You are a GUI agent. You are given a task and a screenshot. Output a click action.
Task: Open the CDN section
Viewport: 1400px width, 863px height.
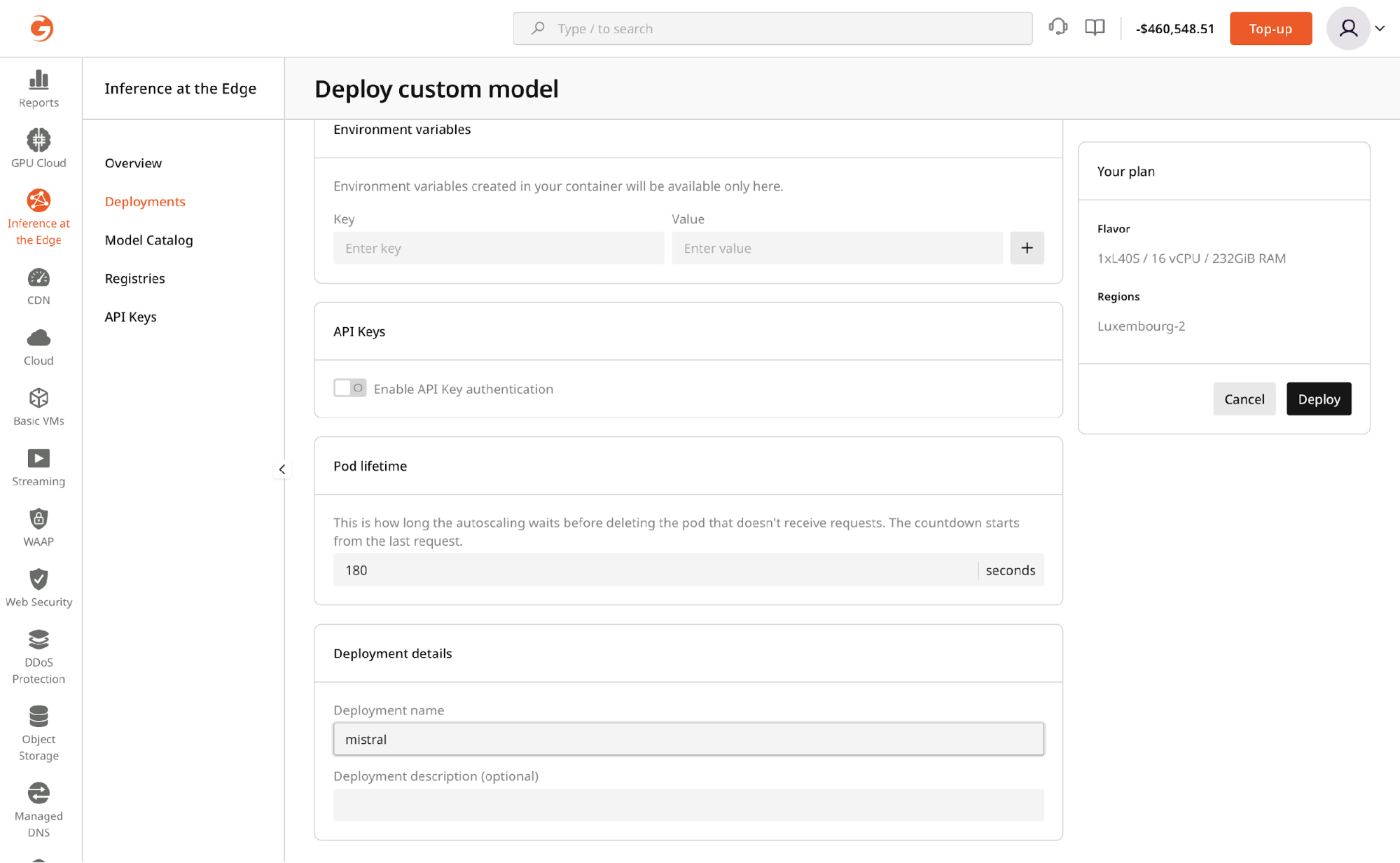tap(39, 286)
